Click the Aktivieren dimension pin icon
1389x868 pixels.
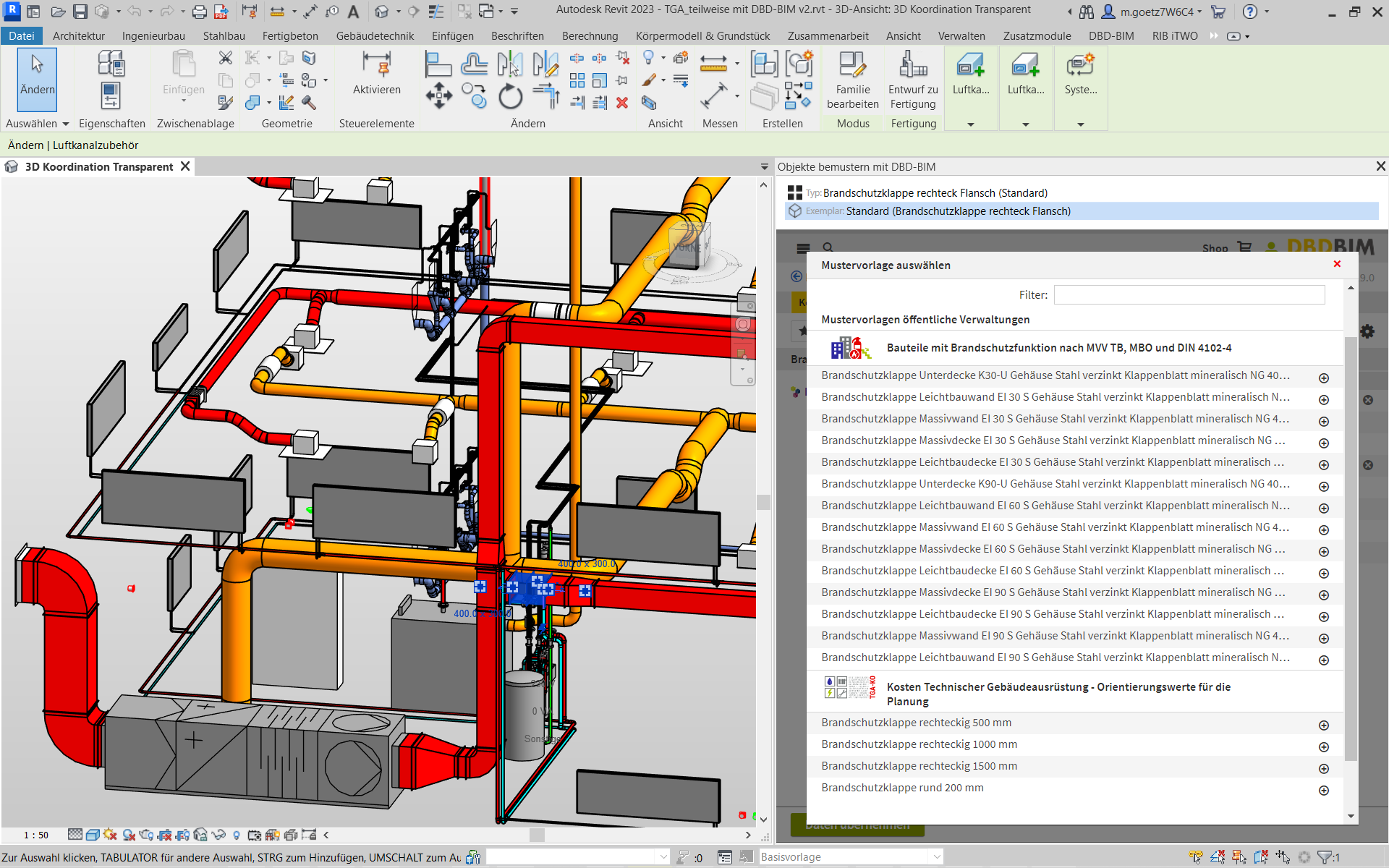click(x=376, y=64)
